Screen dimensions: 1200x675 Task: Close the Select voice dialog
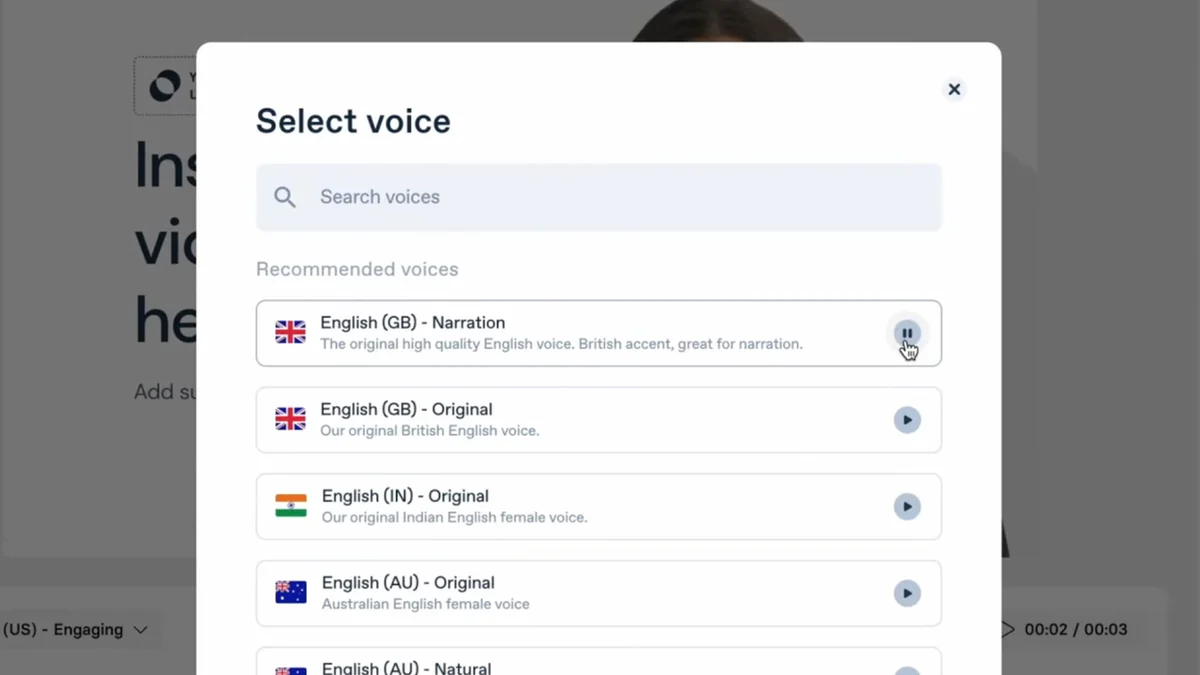point(954,90)
